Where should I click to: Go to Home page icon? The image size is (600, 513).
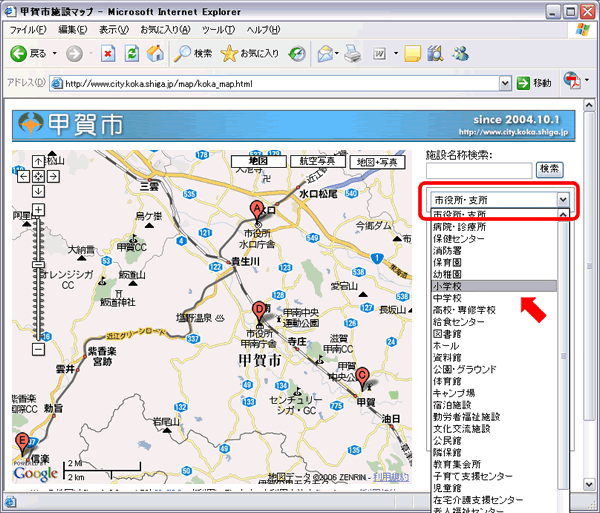point(155,54)
